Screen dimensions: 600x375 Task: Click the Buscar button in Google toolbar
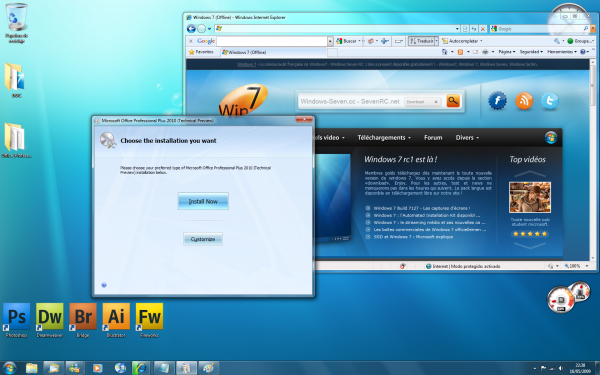(x=346, y=41)
